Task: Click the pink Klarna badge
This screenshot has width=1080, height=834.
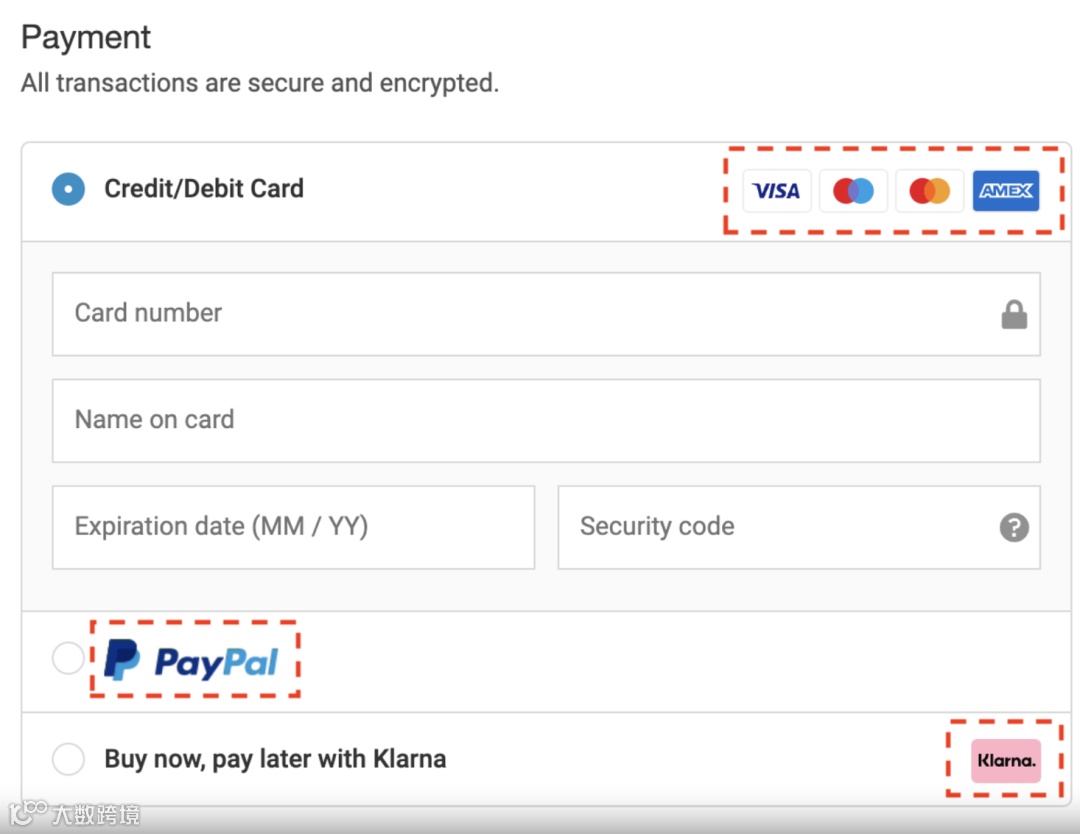Action: [x=1005, y=761]
